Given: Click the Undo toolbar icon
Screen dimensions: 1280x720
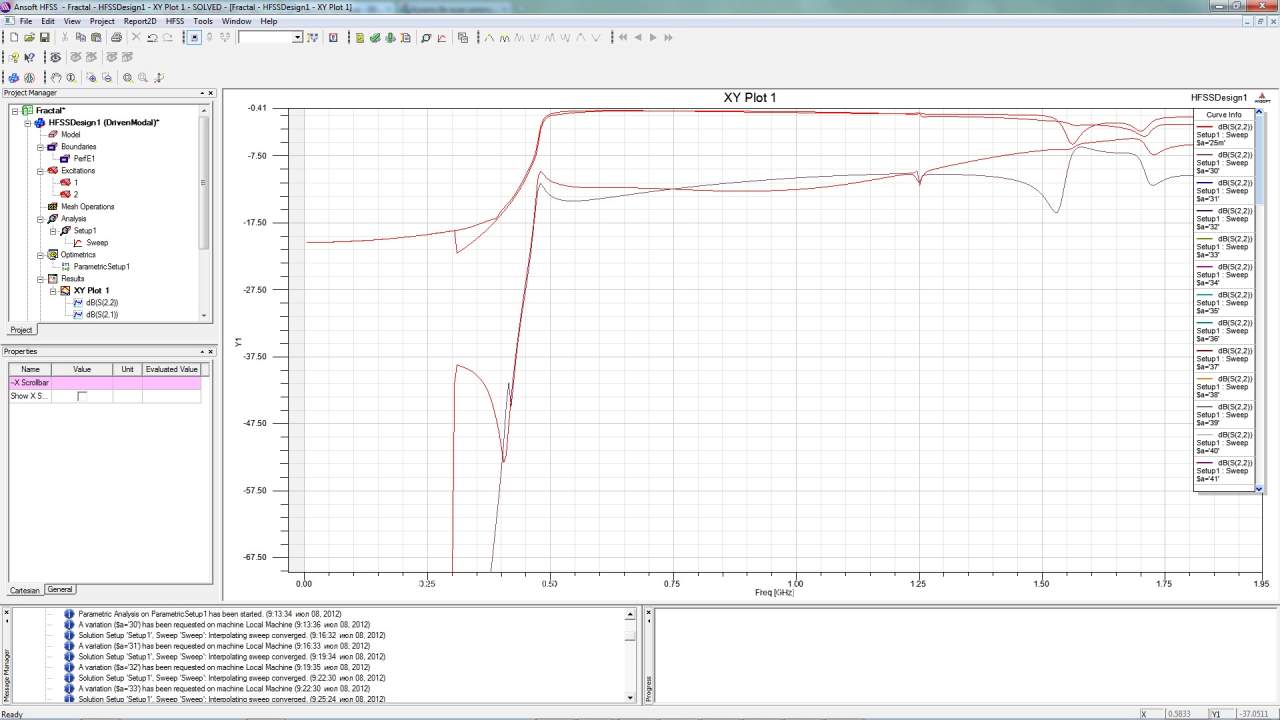Looking at the screenshot, I should 152,38.
